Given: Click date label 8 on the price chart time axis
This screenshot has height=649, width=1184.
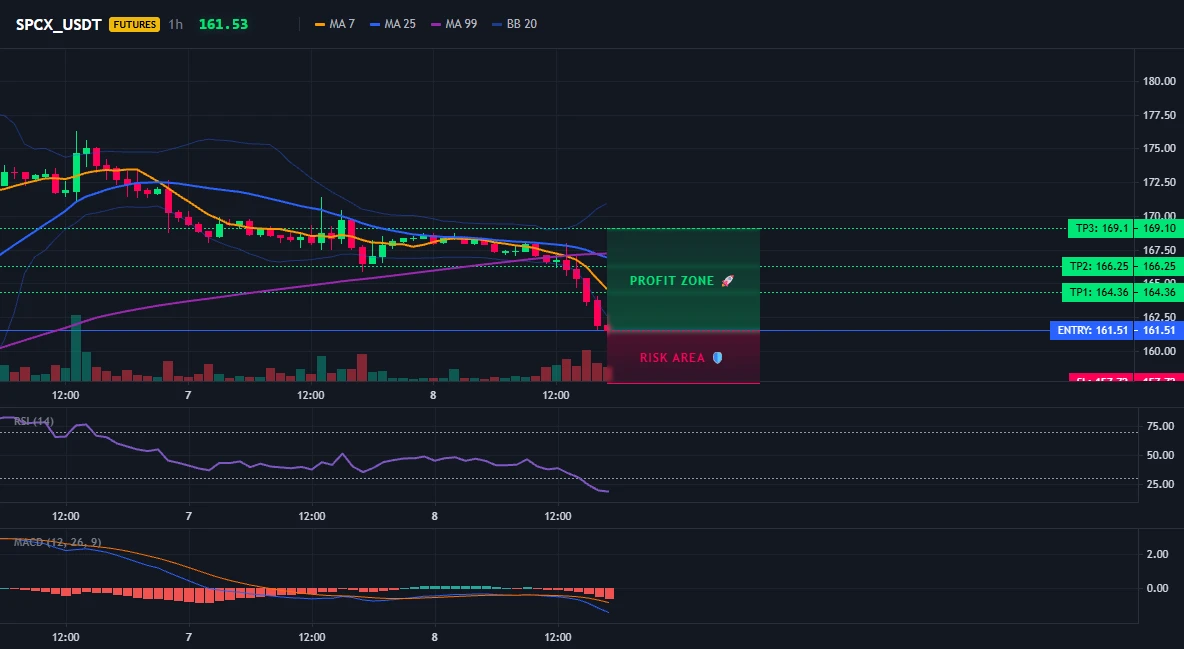Looking at the screenshot, I should (x=433, y=395).
